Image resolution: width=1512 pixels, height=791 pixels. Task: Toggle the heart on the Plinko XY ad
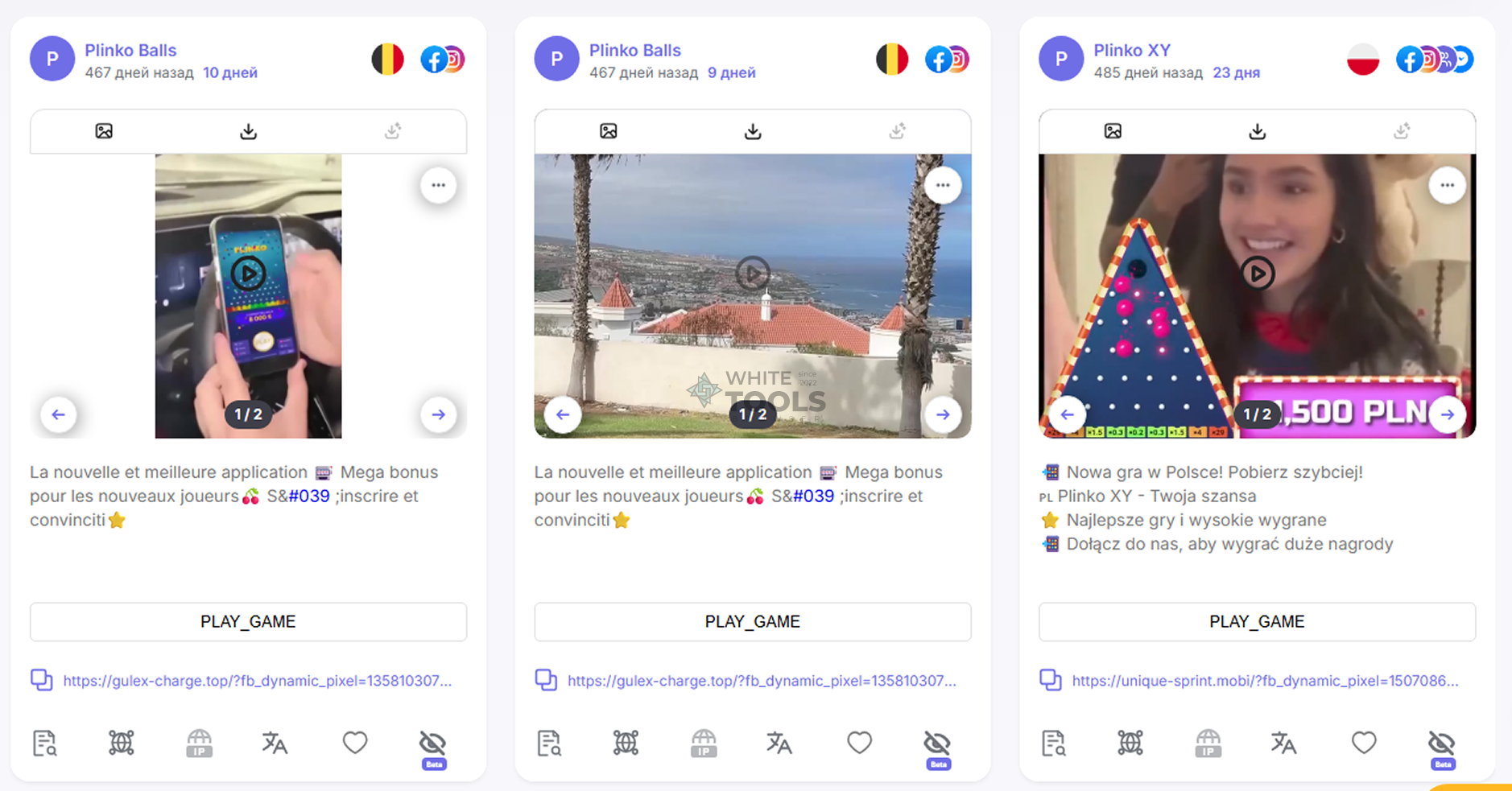pos(1364,743)
